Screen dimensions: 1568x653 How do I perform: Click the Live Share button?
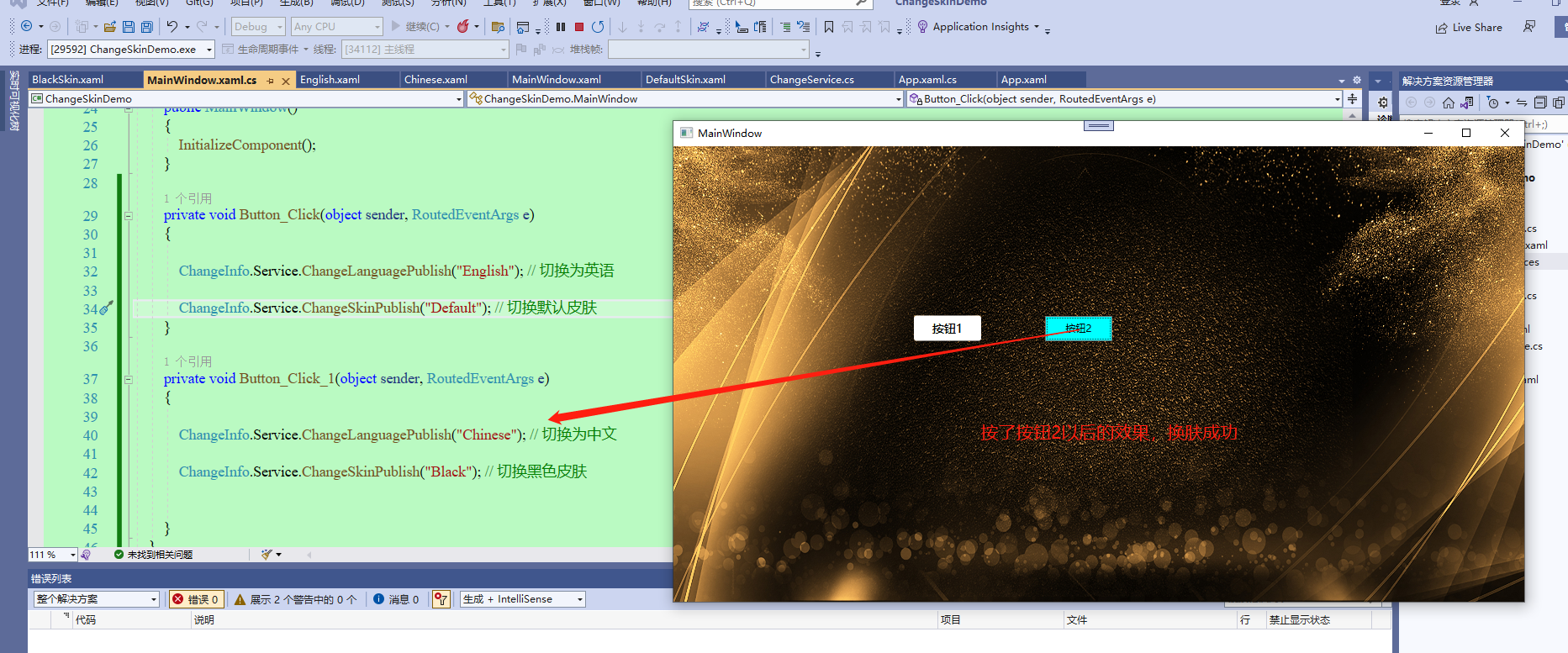point(1469,28)
